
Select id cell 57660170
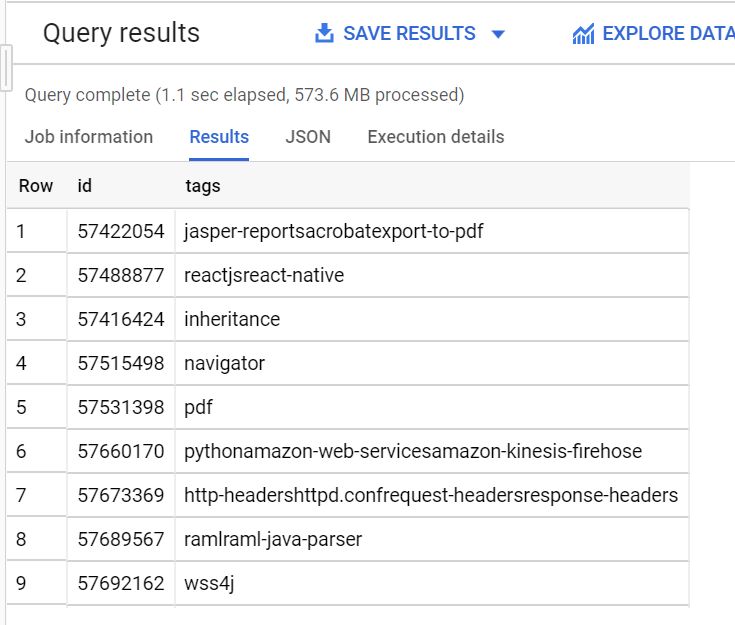[x=121, y=452]
